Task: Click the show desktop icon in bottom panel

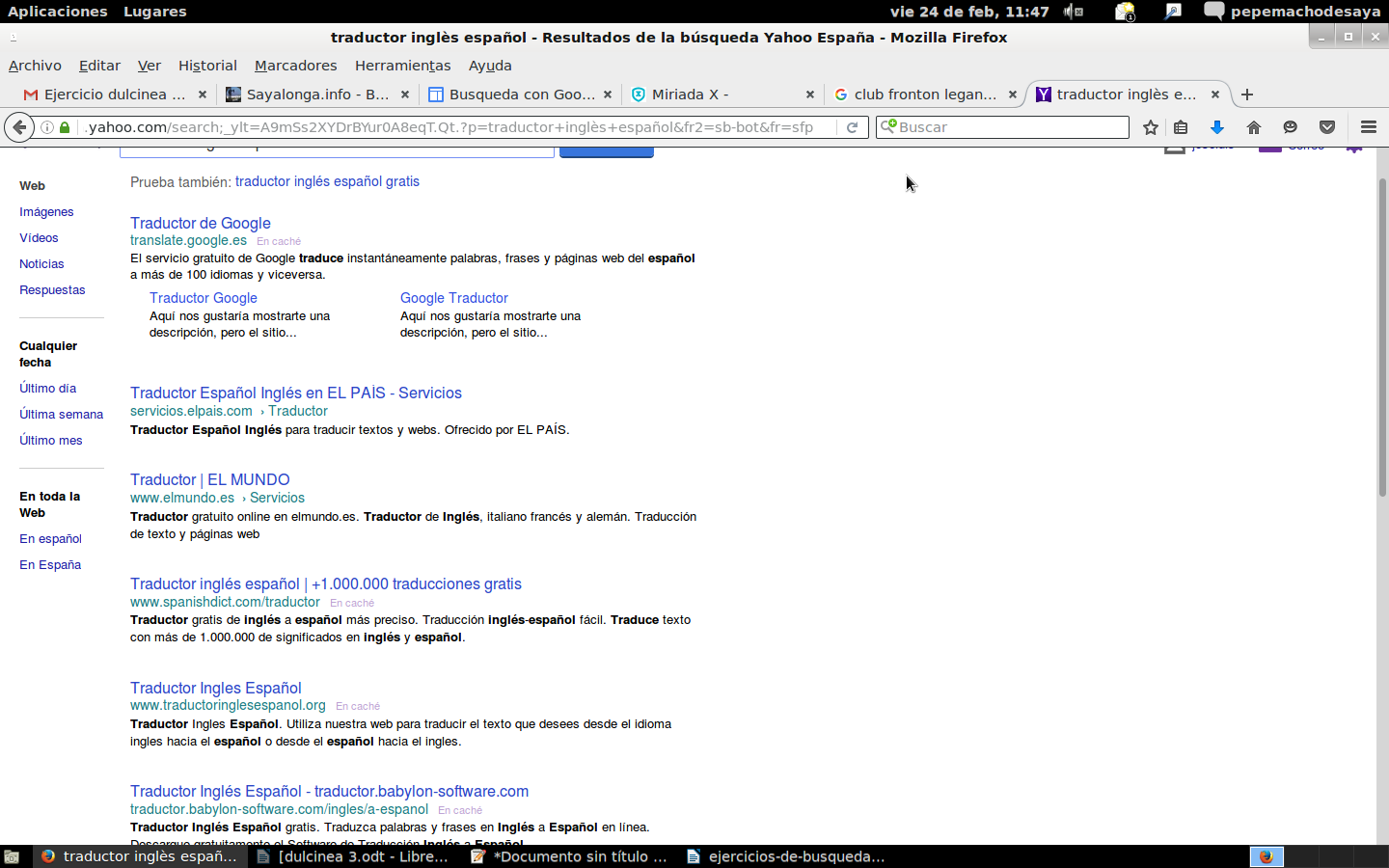Action: click(x=12, y=856)
